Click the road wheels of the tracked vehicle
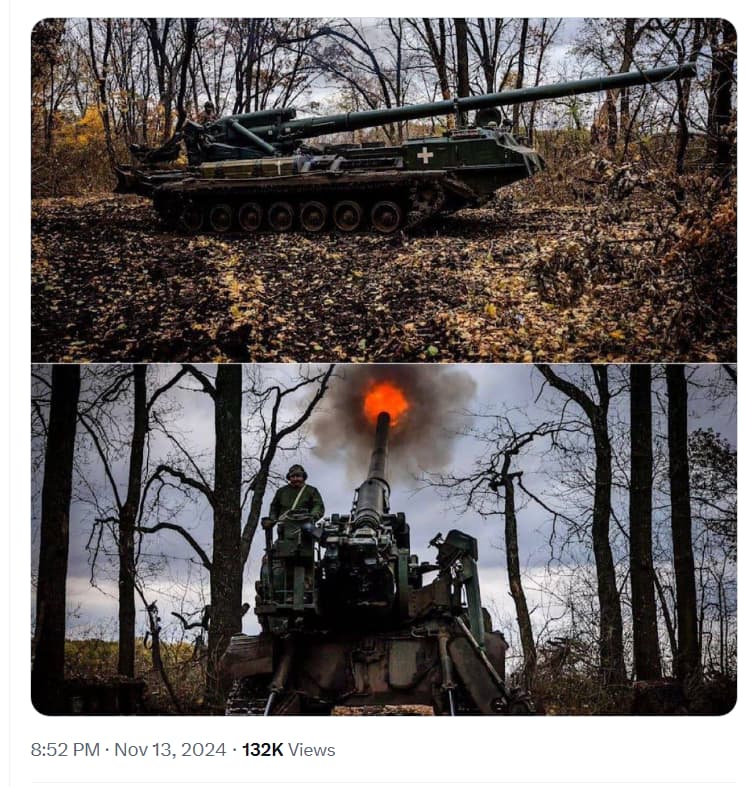 [x=296, y=216]
